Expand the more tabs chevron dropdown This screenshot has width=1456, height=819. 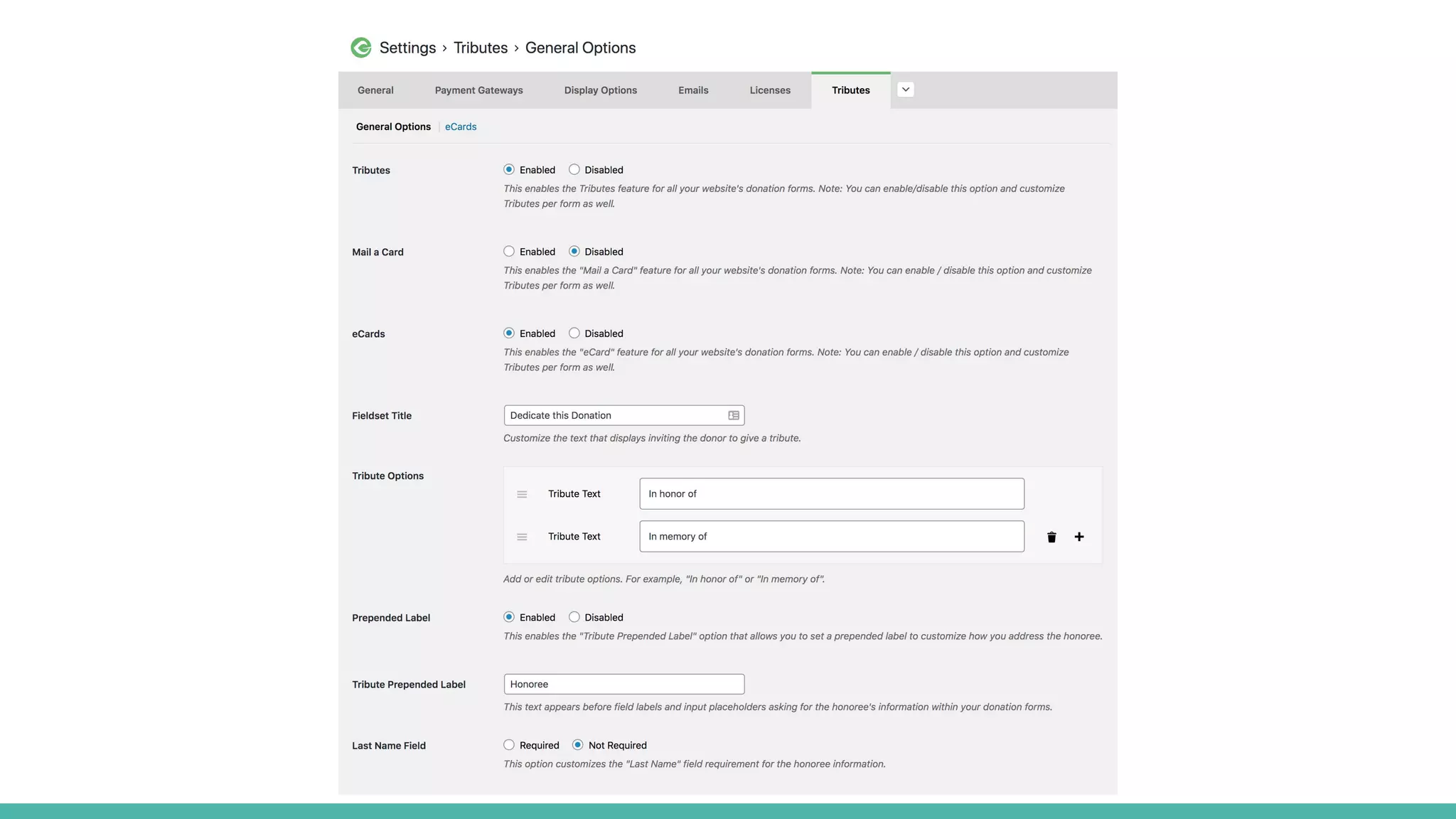[906, 90]
